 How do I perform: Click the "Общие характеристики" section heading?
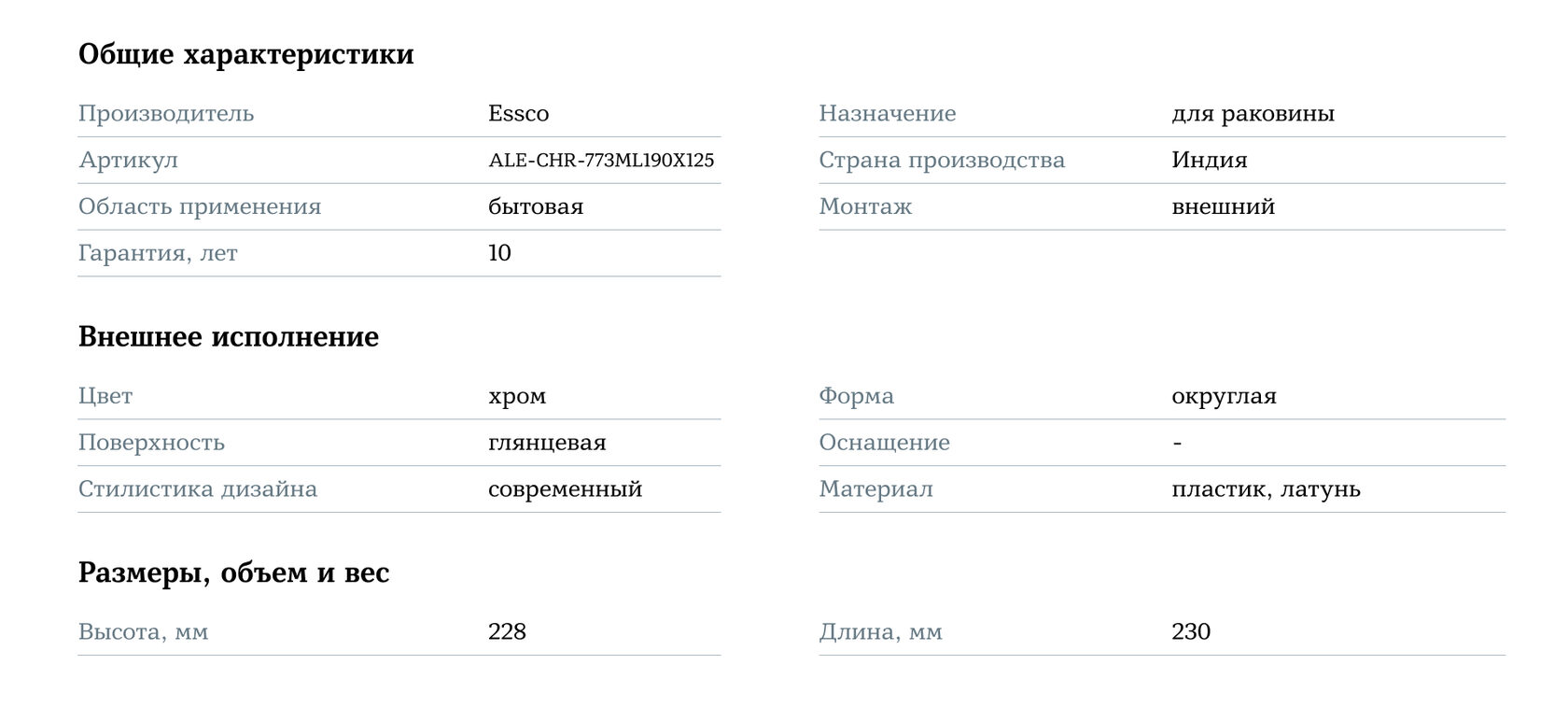[x=245, y=54]
